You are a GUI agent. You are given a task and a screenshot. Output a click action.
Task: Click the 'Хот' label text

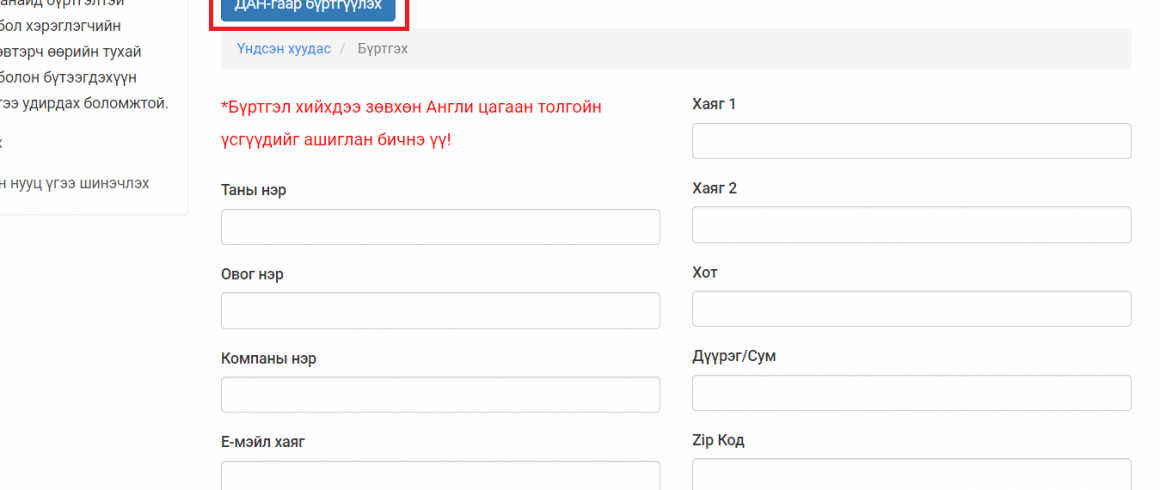(x=705, y=272)
